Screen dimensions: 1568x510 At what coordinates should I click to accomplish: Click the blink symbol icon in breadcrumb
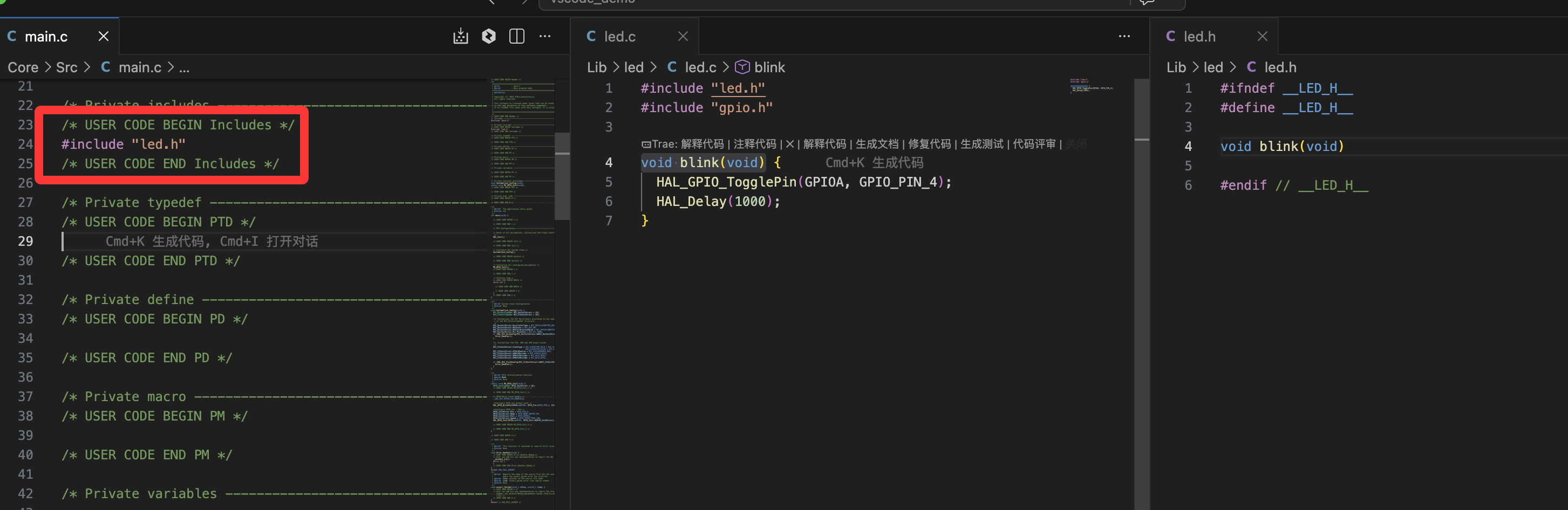coord(742,67)
